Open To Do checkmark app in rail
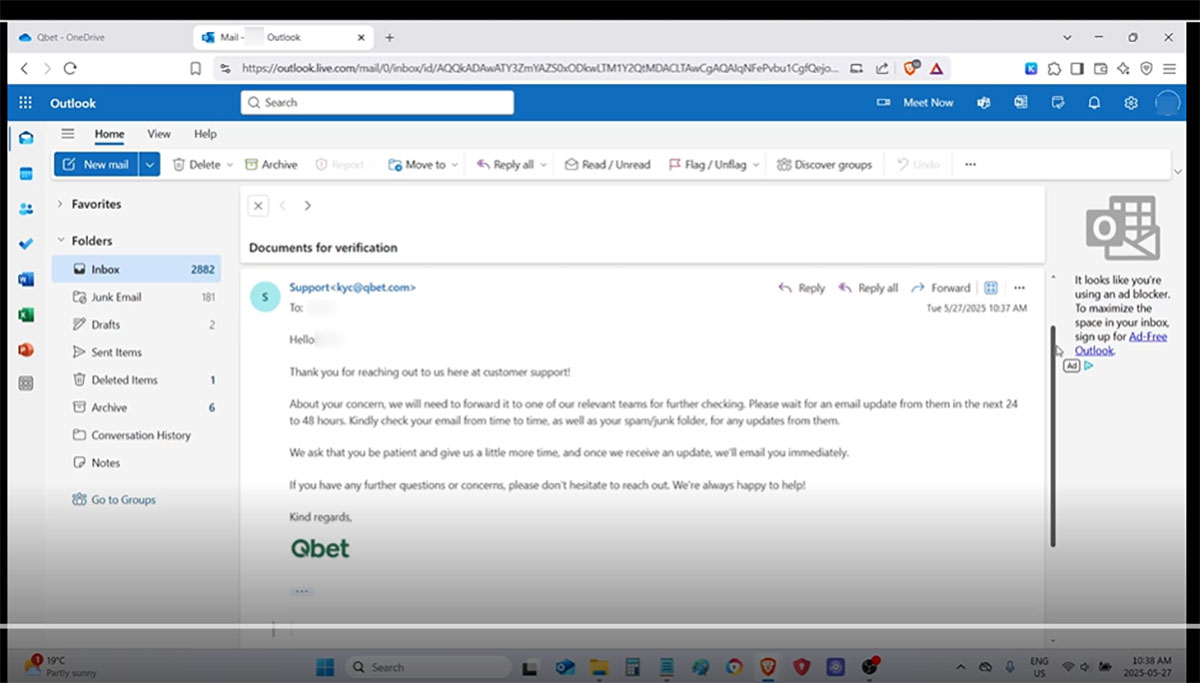The height and width of the screenshot is (683, 1200). [26, 243]
